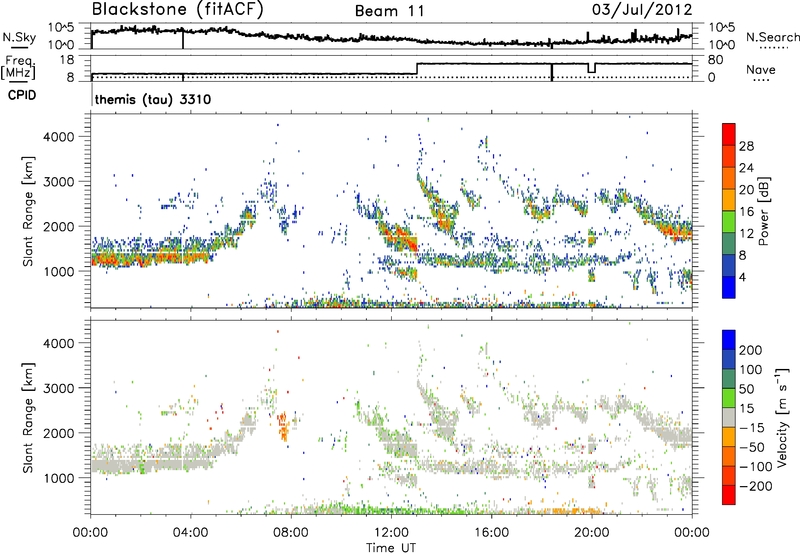This screenshot has width=800, height=554.
Task: Click the 'N.Sky' label
Action: (x=19, y=37)
